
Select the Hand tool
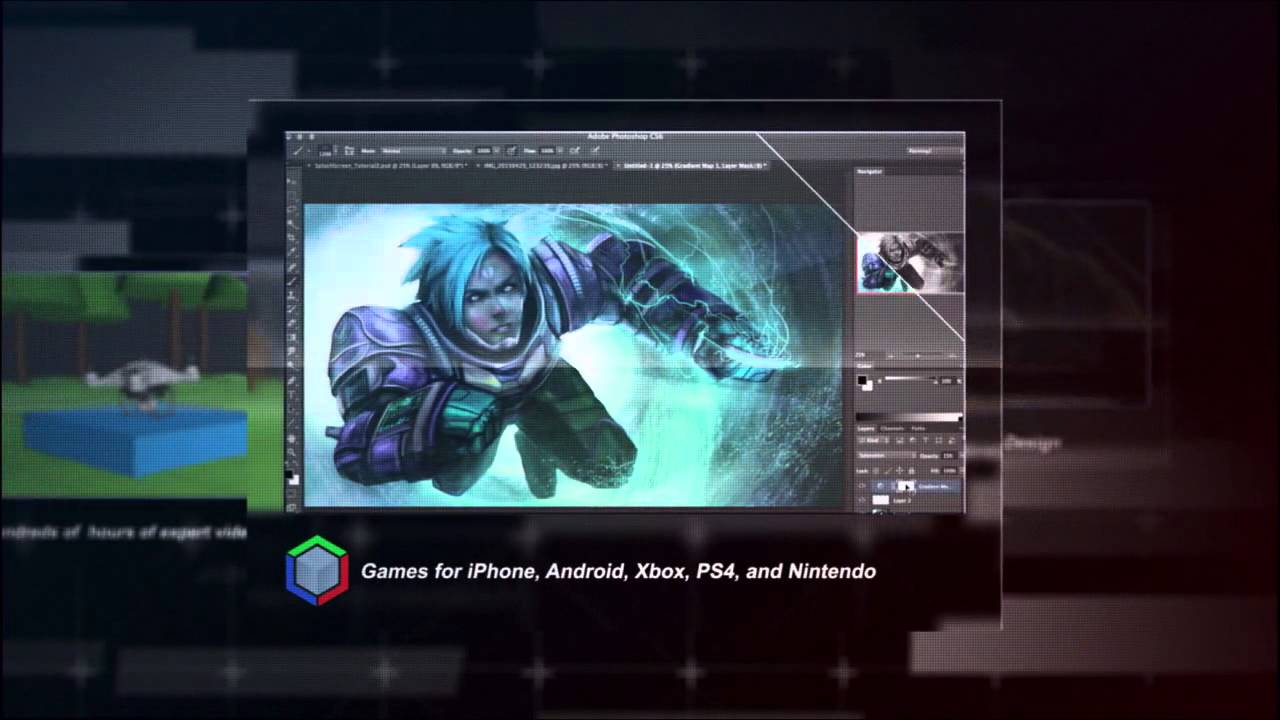pyautogui.click(x=291, y=439)
